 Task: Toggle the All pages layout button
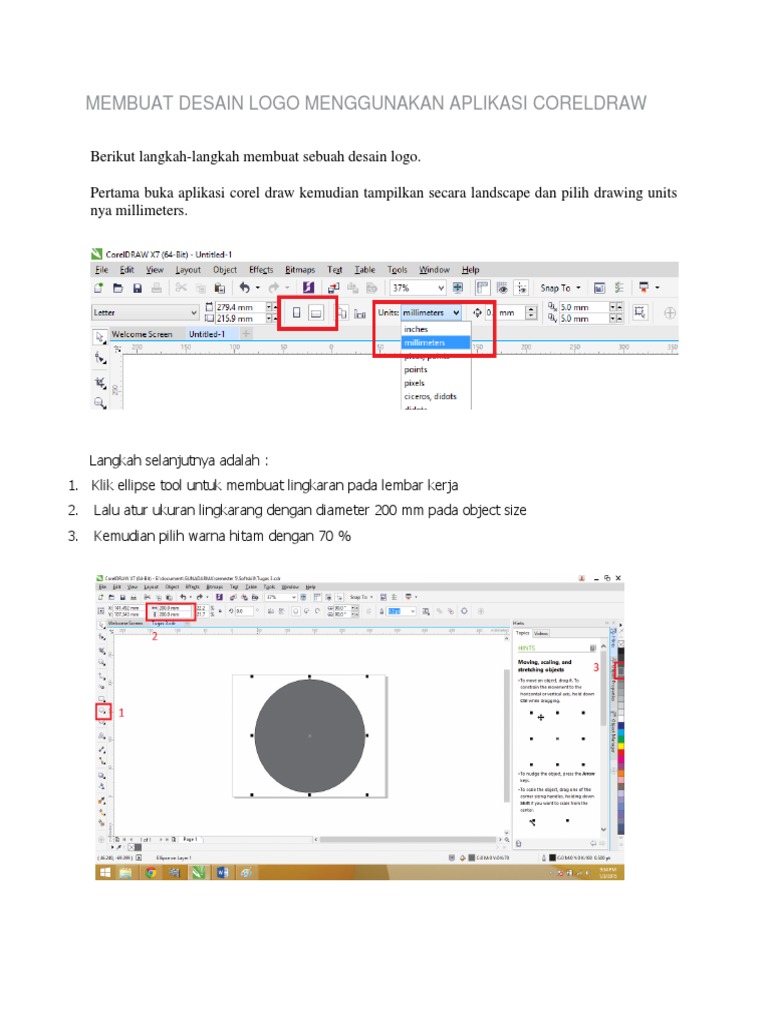click(x=343, y=313)
